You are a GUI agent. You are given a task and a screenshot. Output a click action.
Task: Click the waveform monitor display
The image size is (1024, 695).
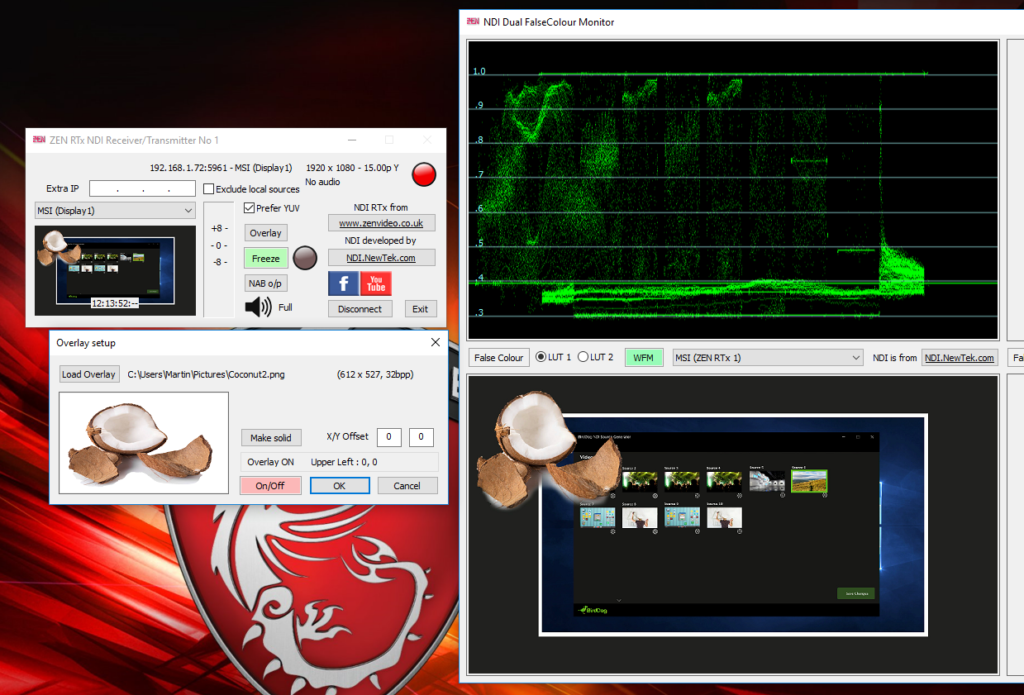(733, 190)
